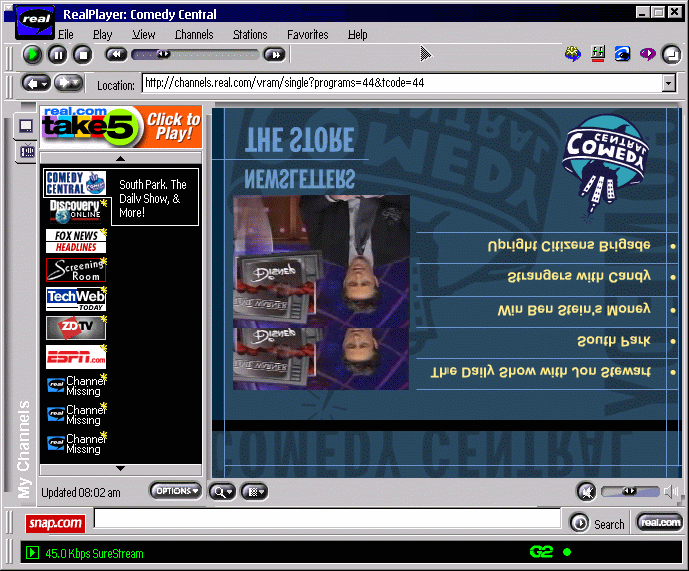Click the Search button
Viewport: 689px width, 571px height.
597,524
